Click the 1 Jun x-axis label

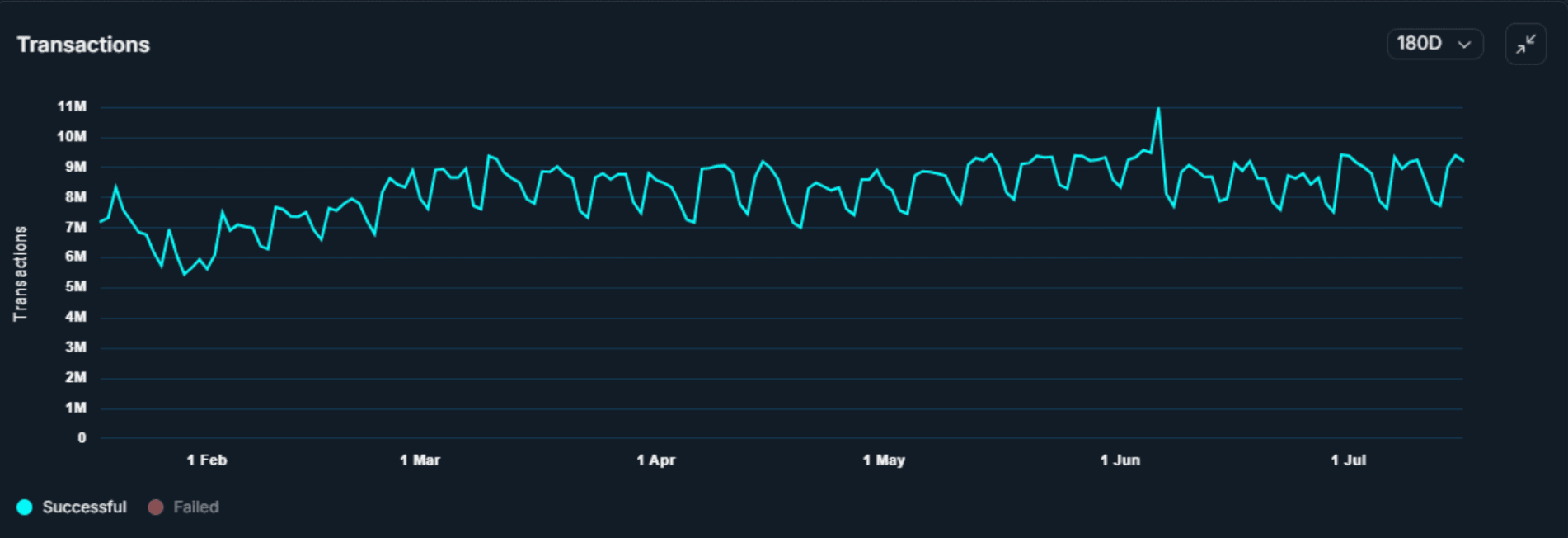pos(1120,460)
